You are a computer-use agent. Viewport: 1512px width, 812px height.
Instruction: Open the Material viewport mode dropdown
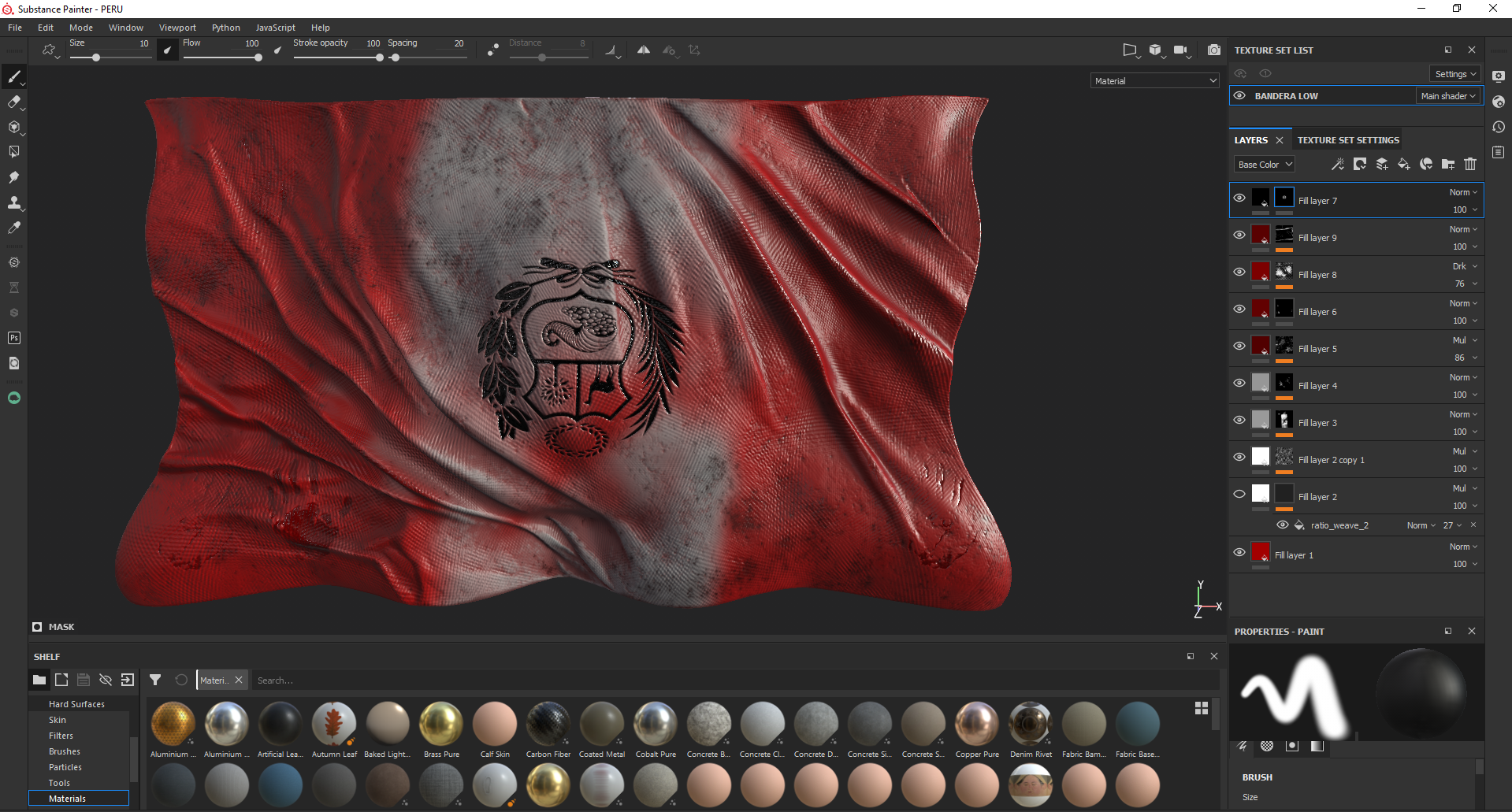[1155, 80]
